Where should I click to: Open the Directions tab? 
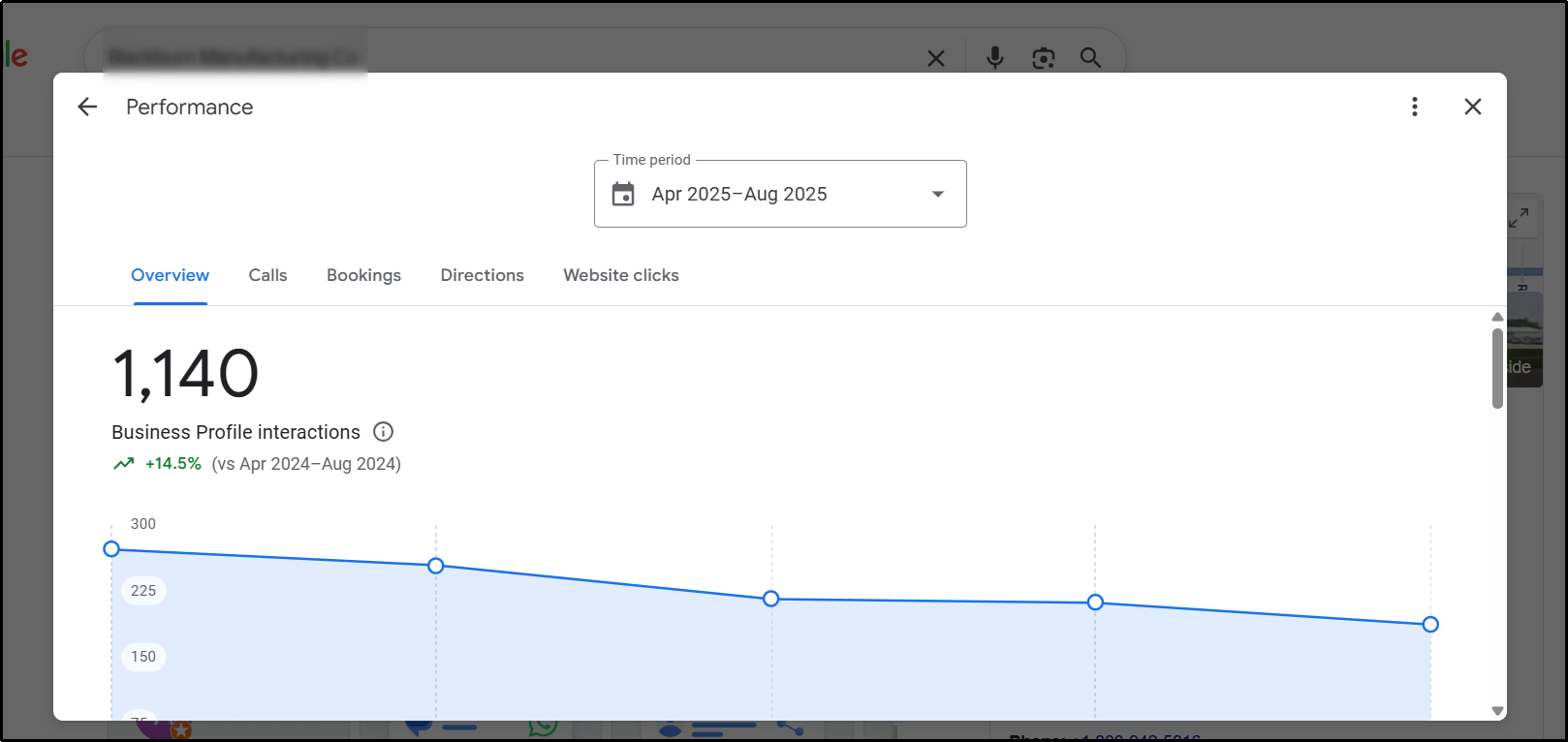[482, 275]
